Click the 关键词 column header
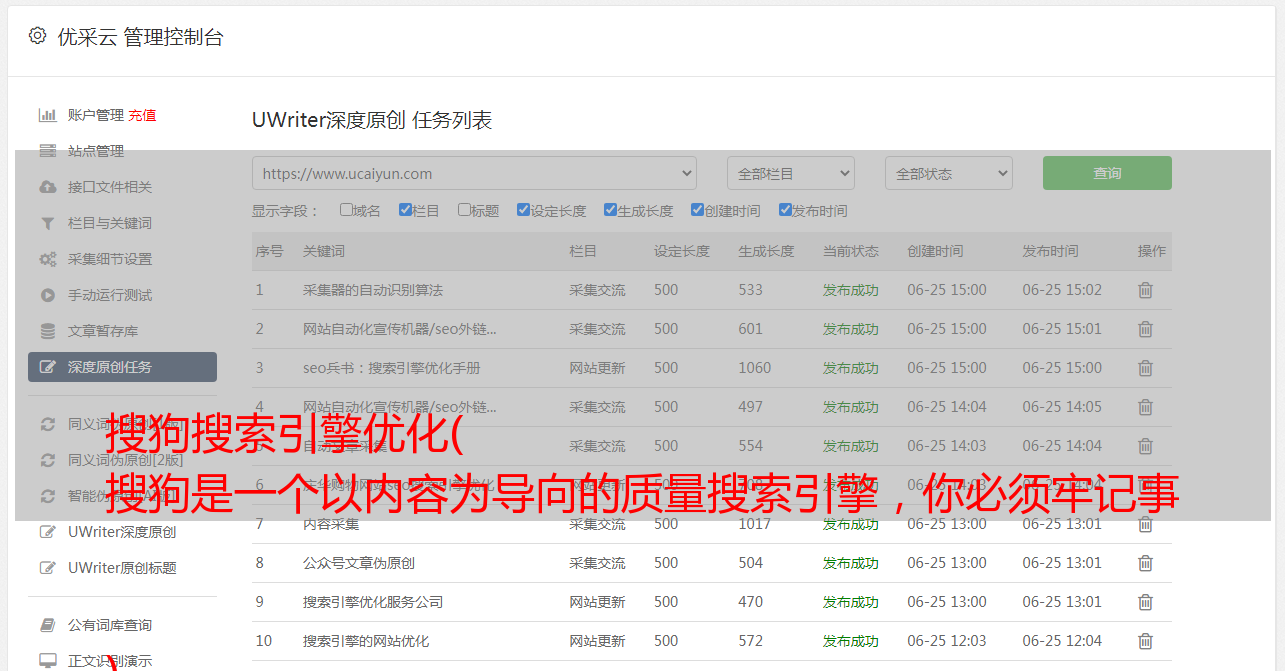This screenshot has width=1285, height=671. (324, 251)
